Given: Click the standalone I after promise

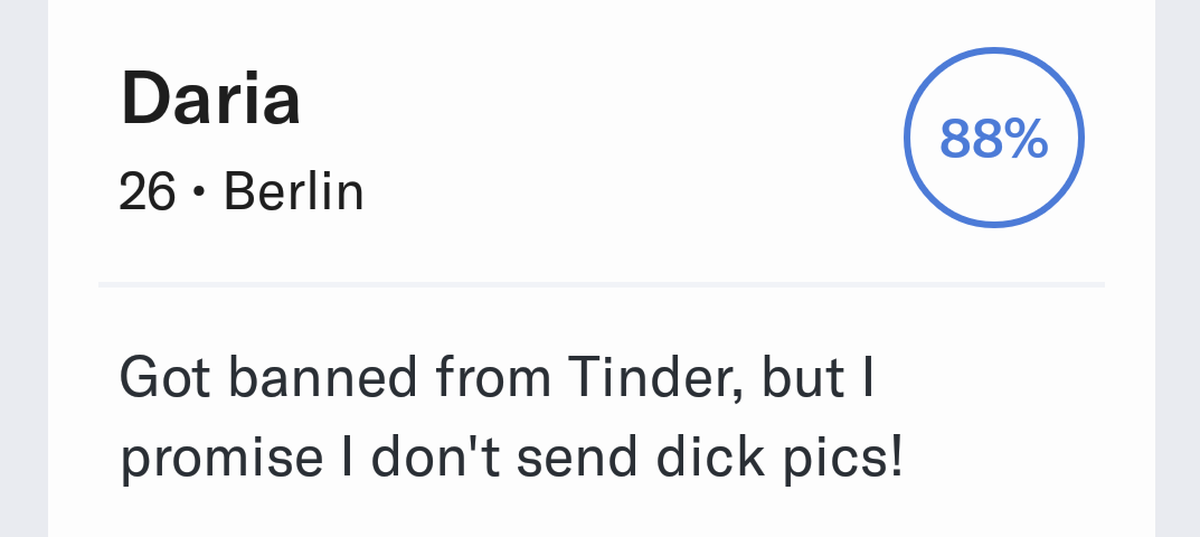Looking at the screenshot, I should [x=346, y=458].
